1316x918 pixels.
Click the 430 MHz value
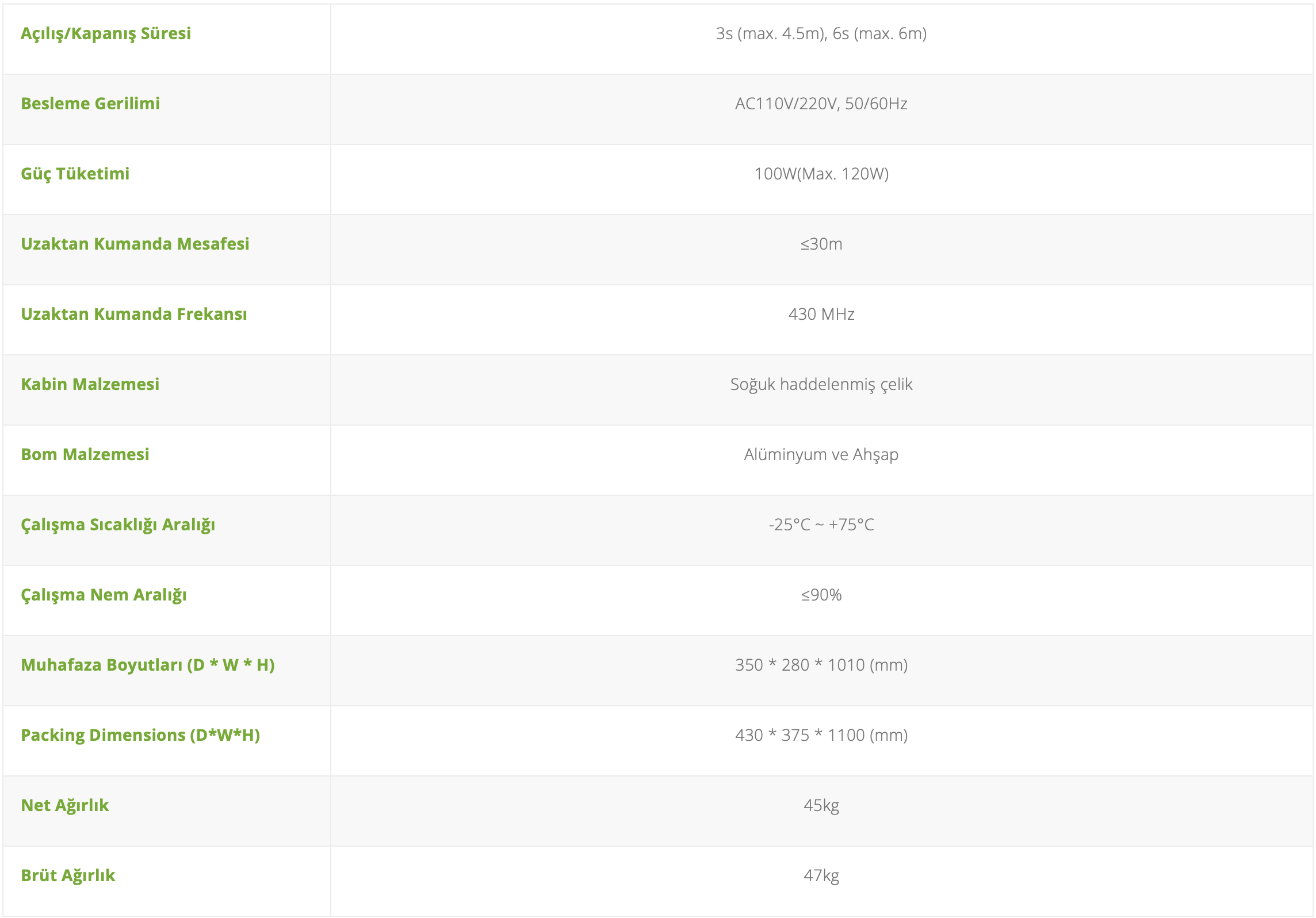click(821, 314)
